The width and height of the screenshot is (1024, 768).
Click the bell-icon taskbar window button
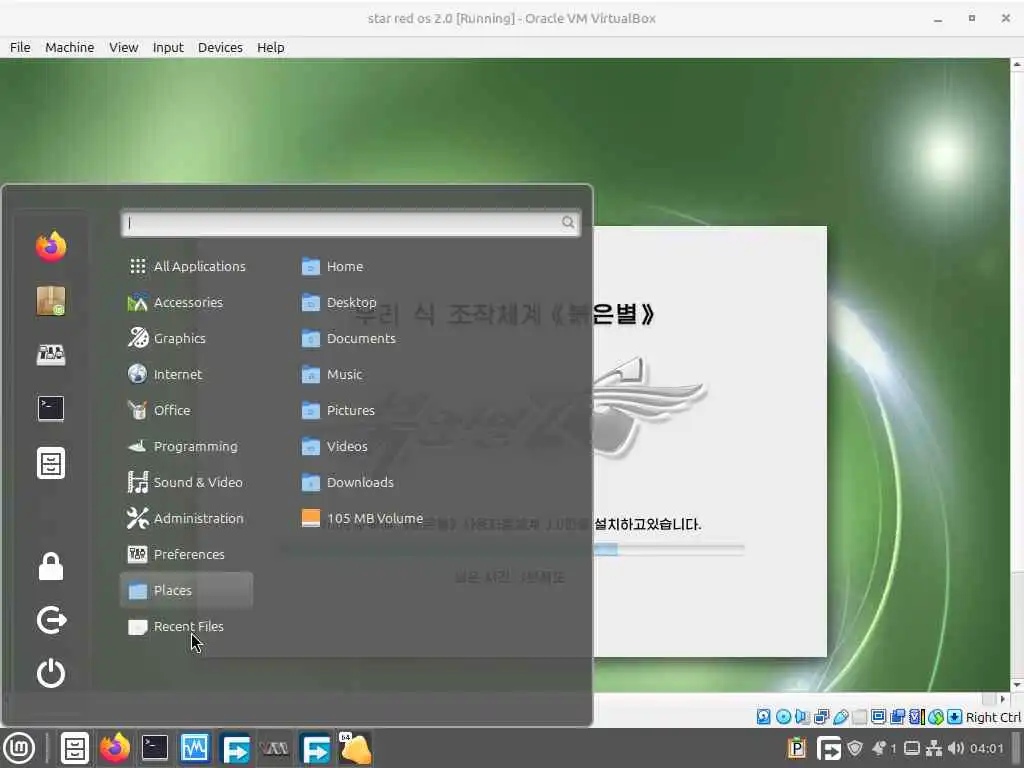click(x=356, y=748)
